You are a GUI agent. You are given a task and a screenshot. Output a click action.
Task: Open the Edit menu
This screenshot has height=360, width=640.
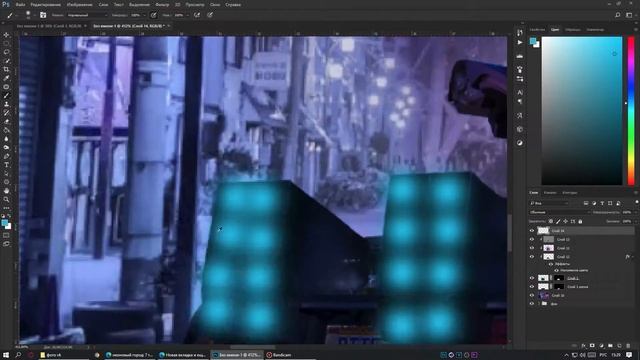(46, 4)
